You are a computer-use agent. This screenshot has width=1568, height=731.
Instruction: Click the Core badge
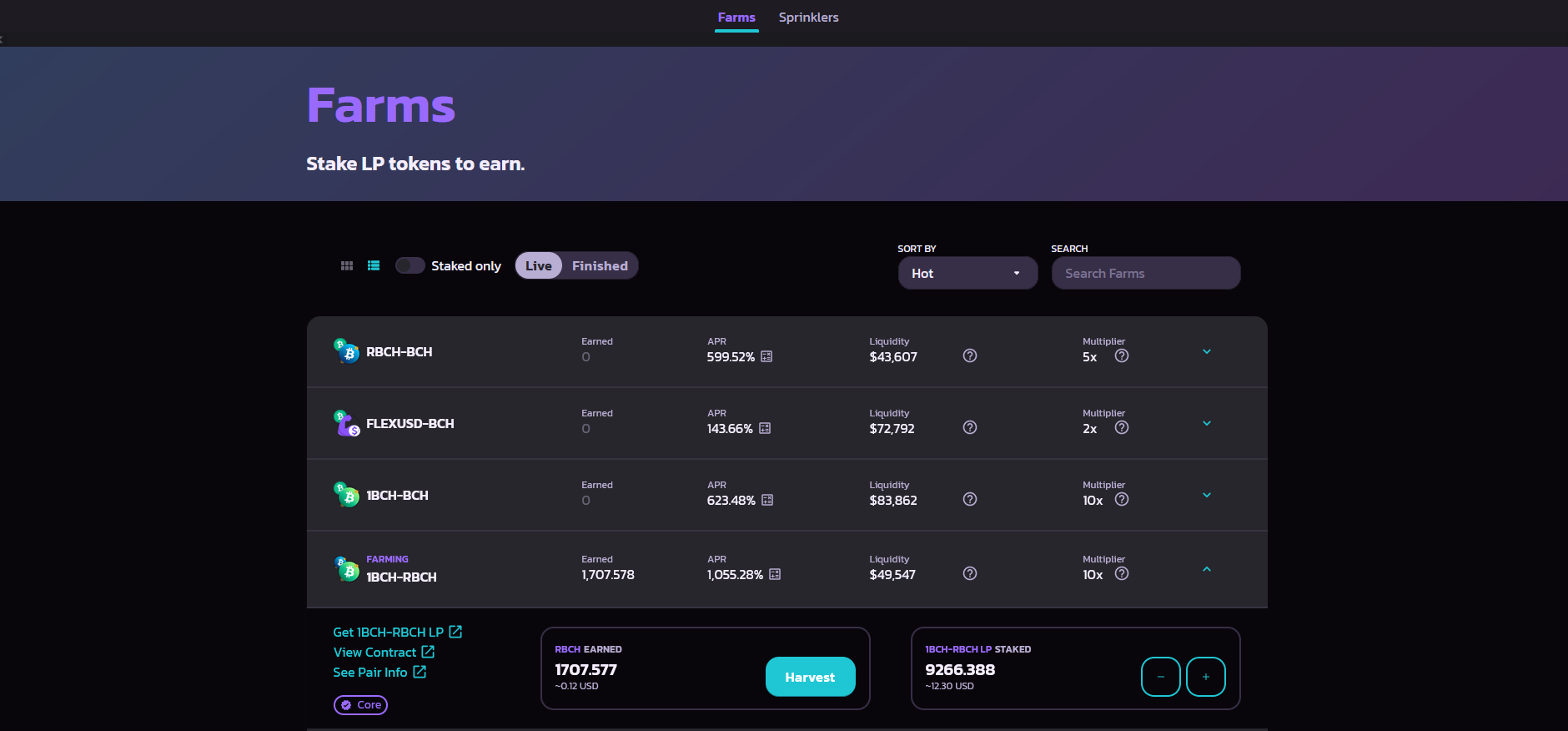(360, 705)
